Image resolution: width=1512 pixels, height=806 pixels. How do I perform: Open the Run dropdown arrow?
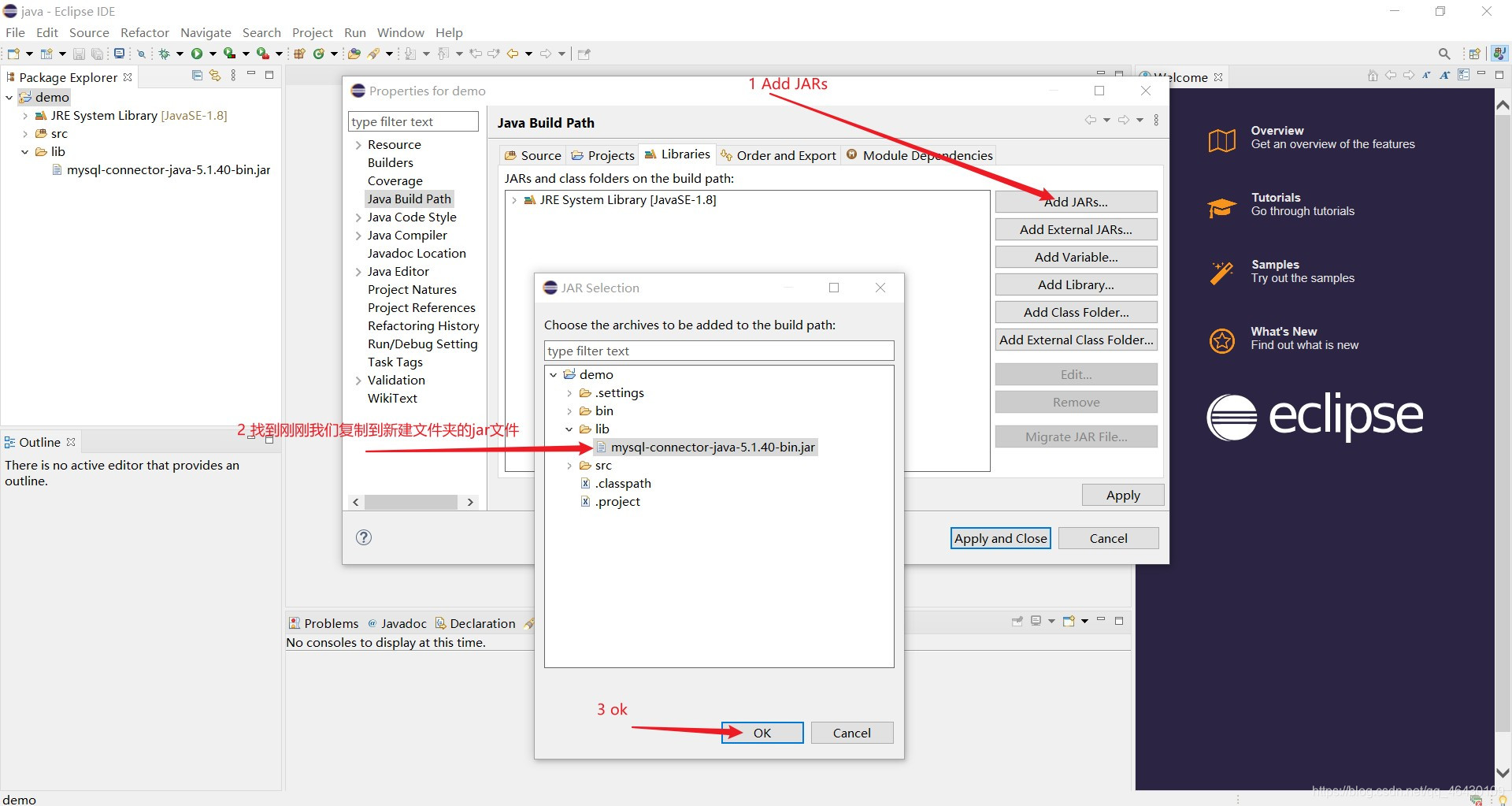pos(213,54)
